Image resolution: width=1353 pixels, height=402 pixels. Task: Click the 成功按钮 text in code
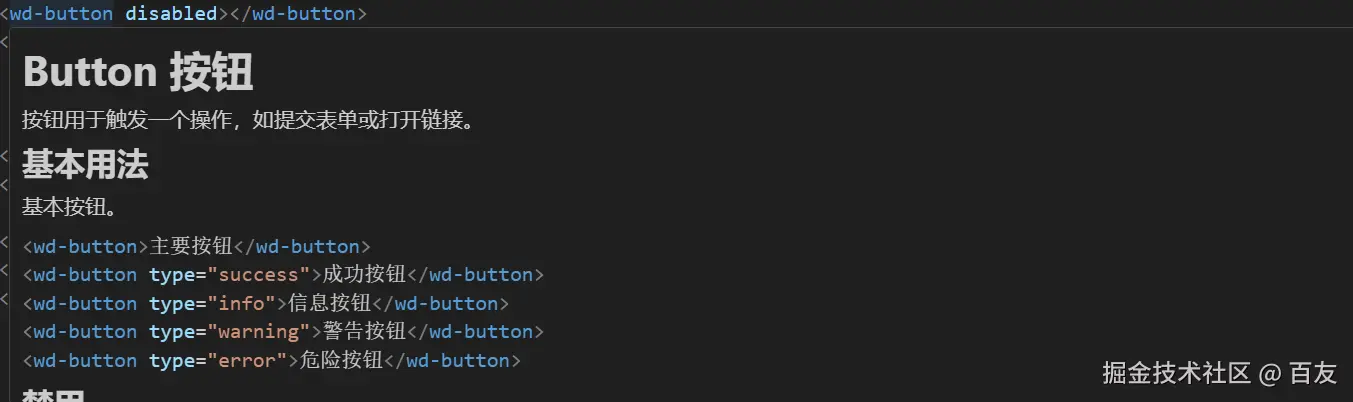364,274
